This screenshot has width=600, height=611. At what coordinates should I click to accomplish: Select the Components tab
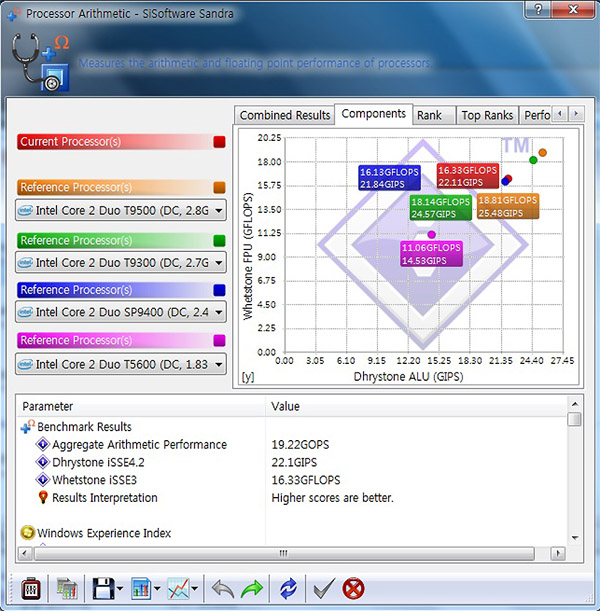[x=373, y=114]
